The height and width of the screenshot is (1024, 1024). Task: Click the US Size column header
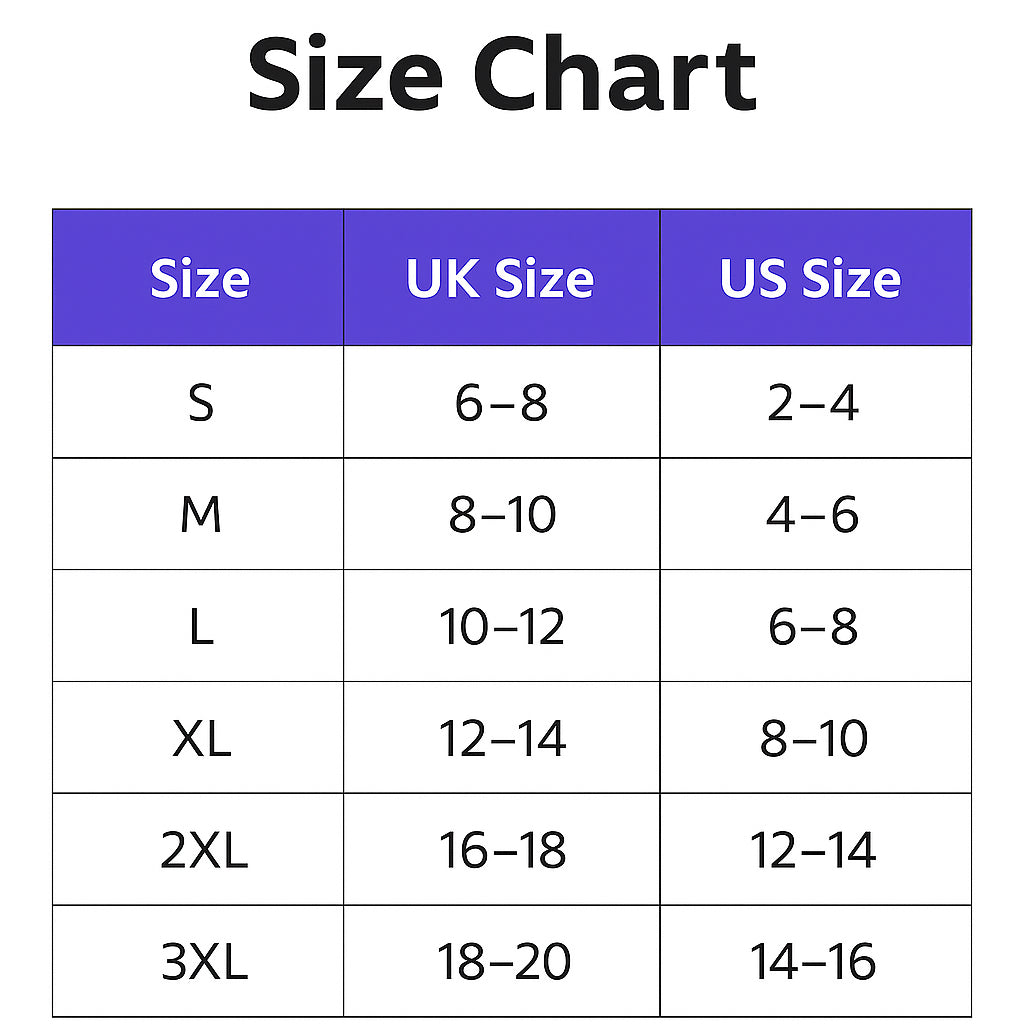click(x=810, y=279)
